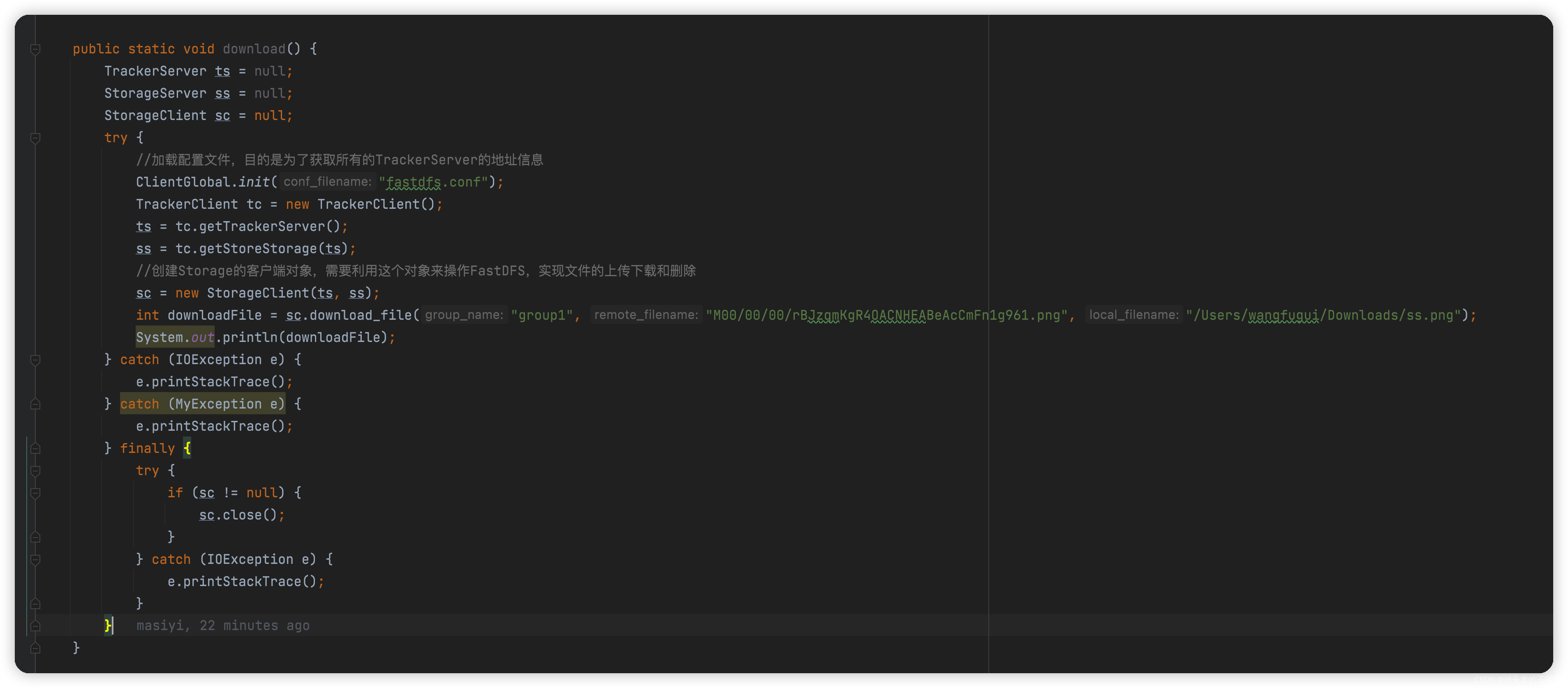Viewport: 1568px width, 688px height.
Task: Fold the inner try block in finally
Action: (x=35, y=471)
